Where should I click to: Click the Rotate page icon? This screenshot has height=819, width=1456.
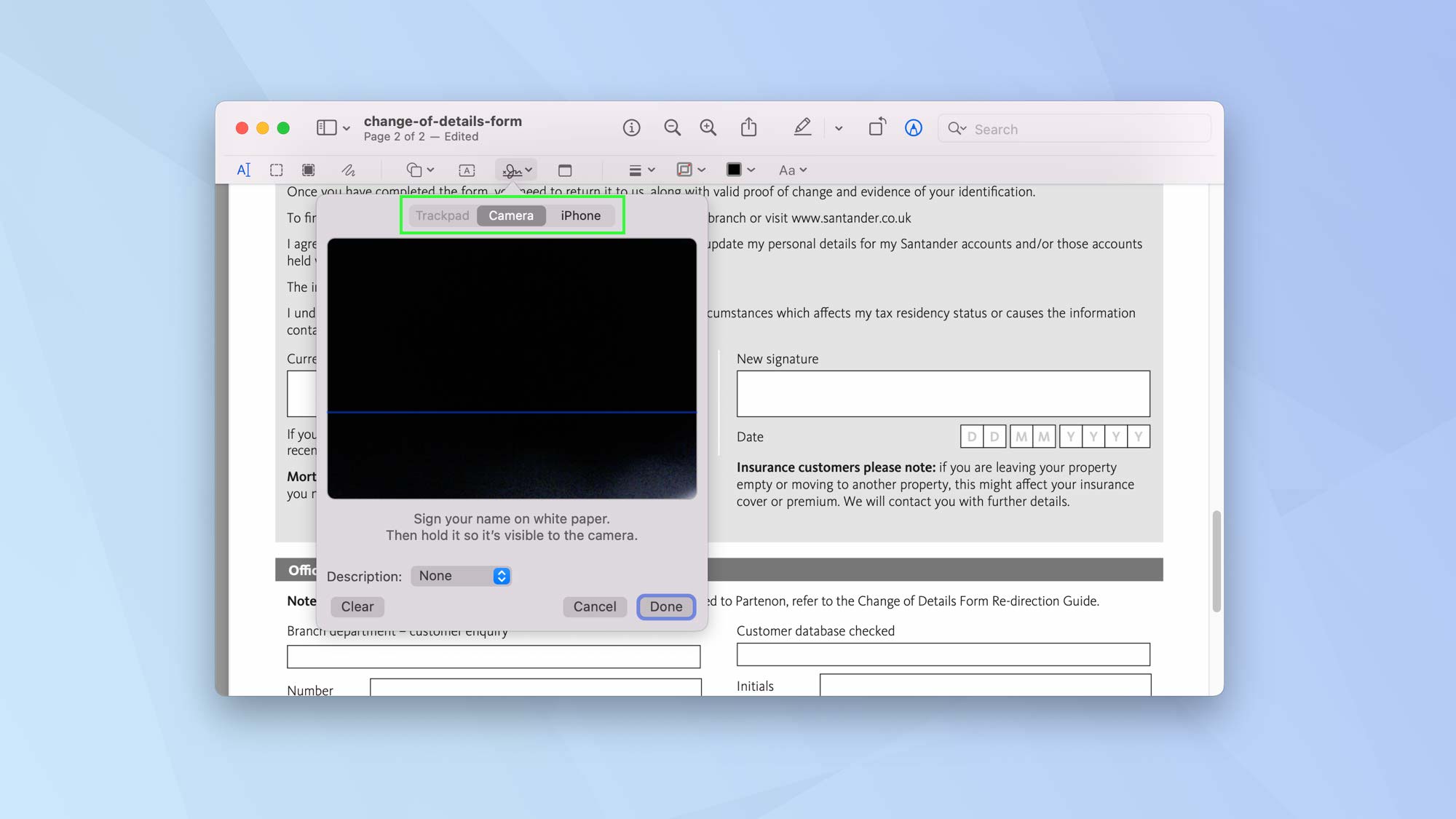877,127
